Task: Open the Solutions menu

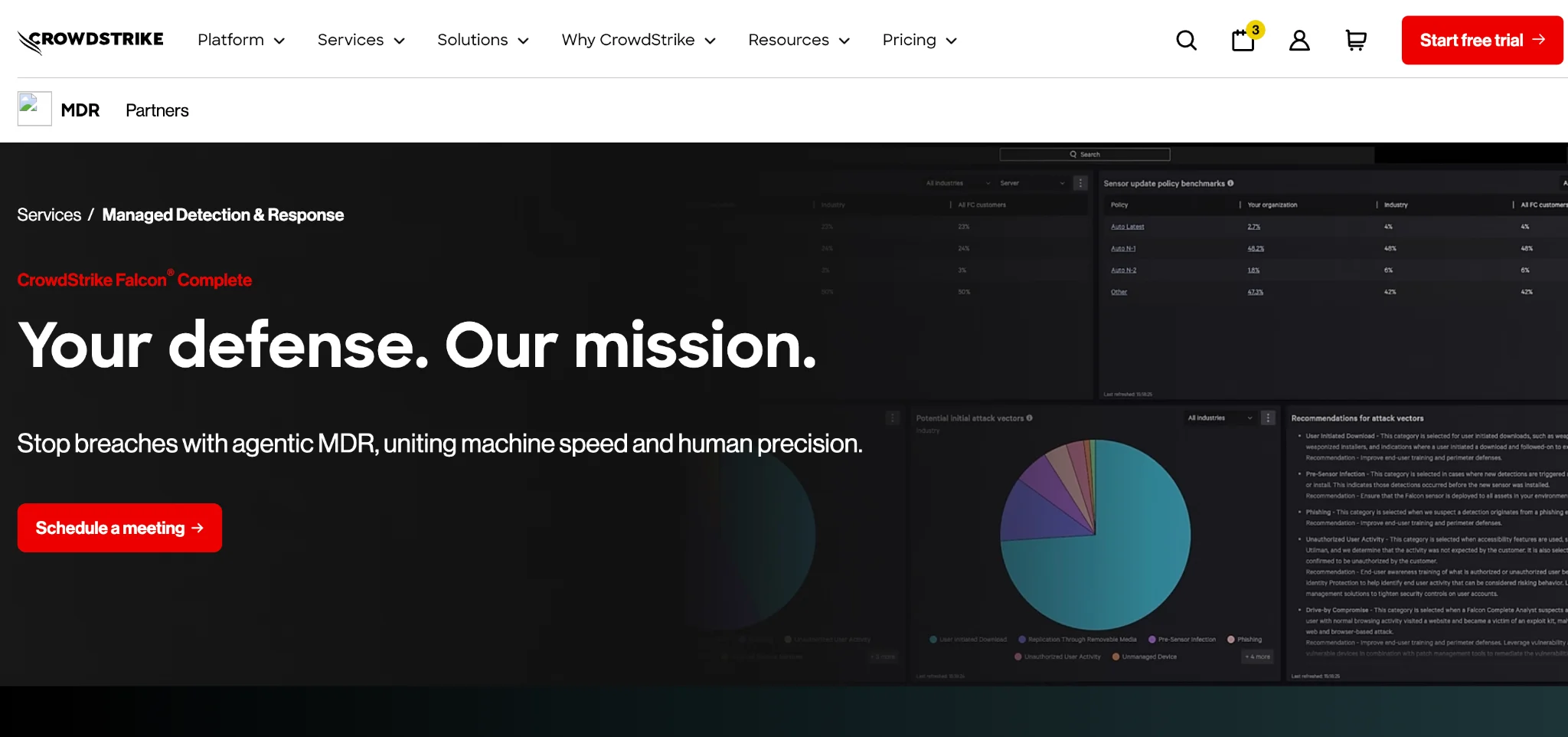Action: pos(483,40)
